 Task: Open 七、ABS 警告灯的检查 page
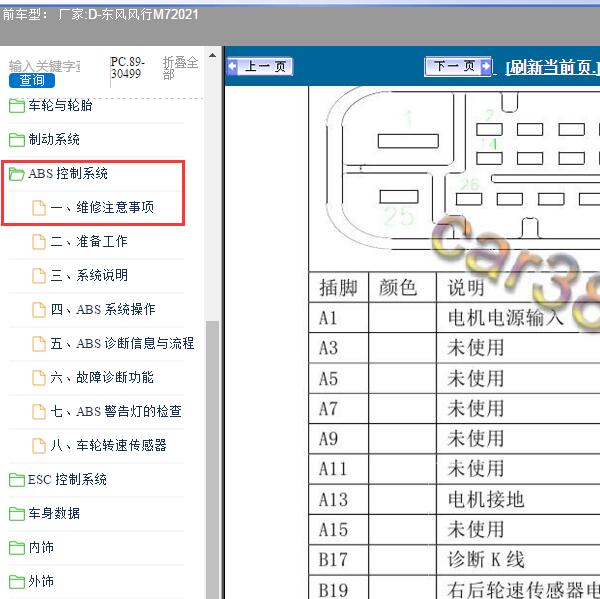pyautogui.click(x=116, y=412)
